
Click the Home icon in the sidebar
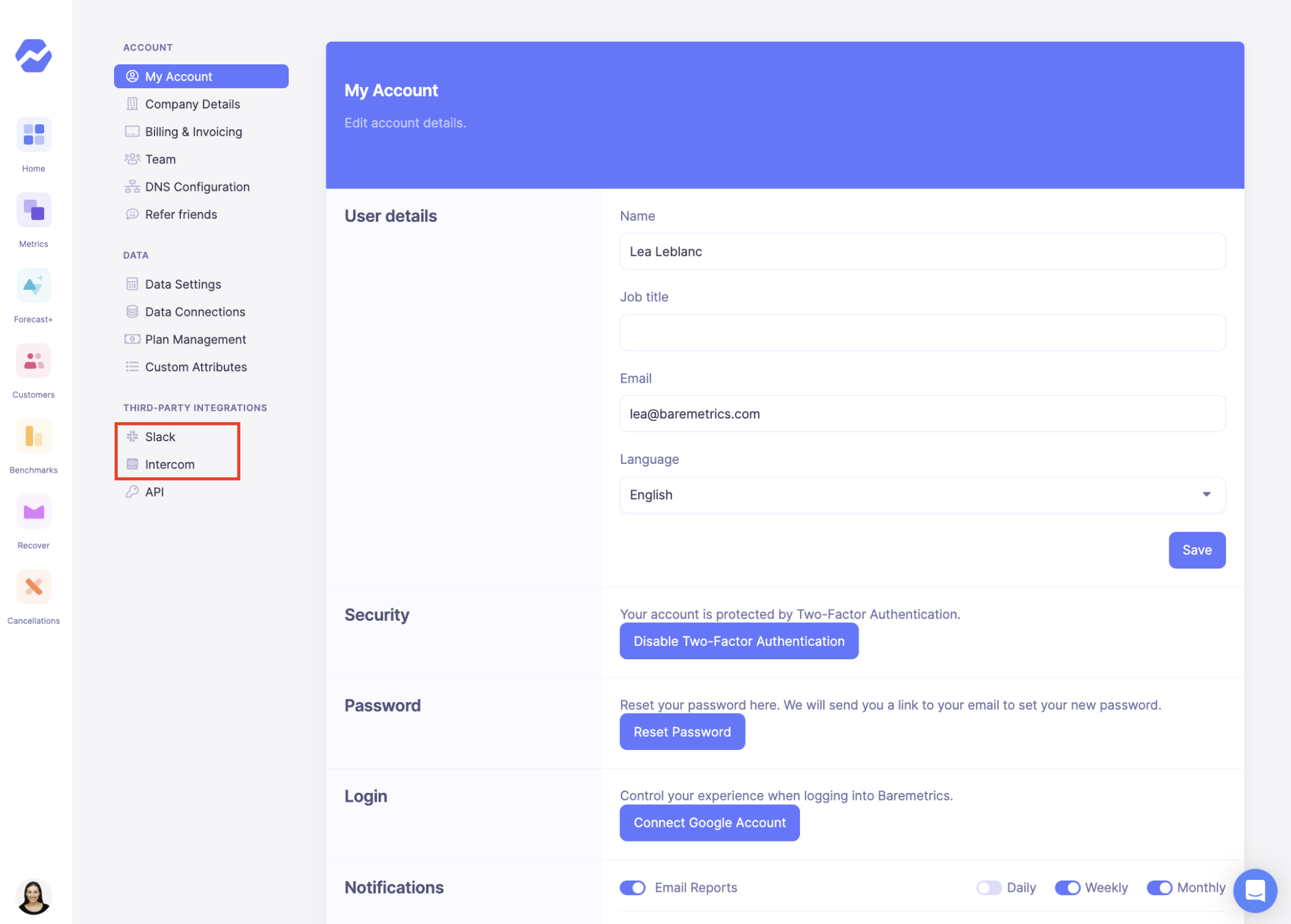[33, 134]
